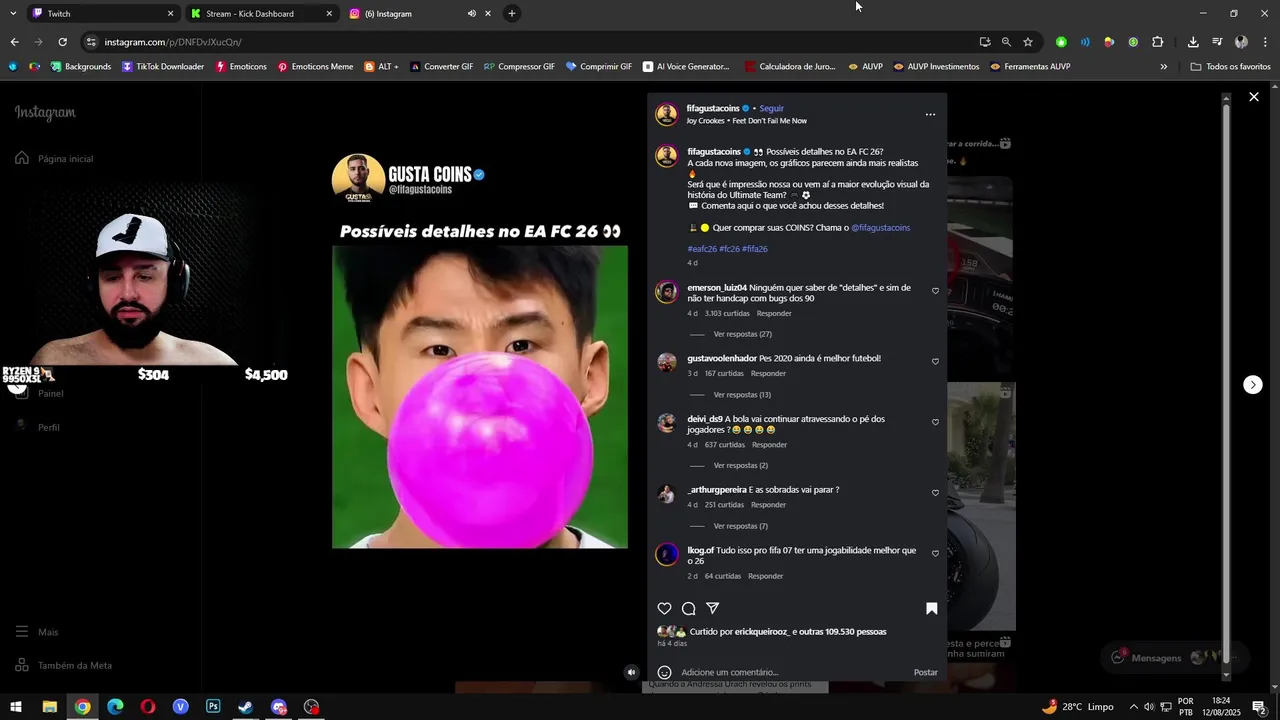Expand Ver respostas (13) replies

pyautogui.click(x=742, y=394)
